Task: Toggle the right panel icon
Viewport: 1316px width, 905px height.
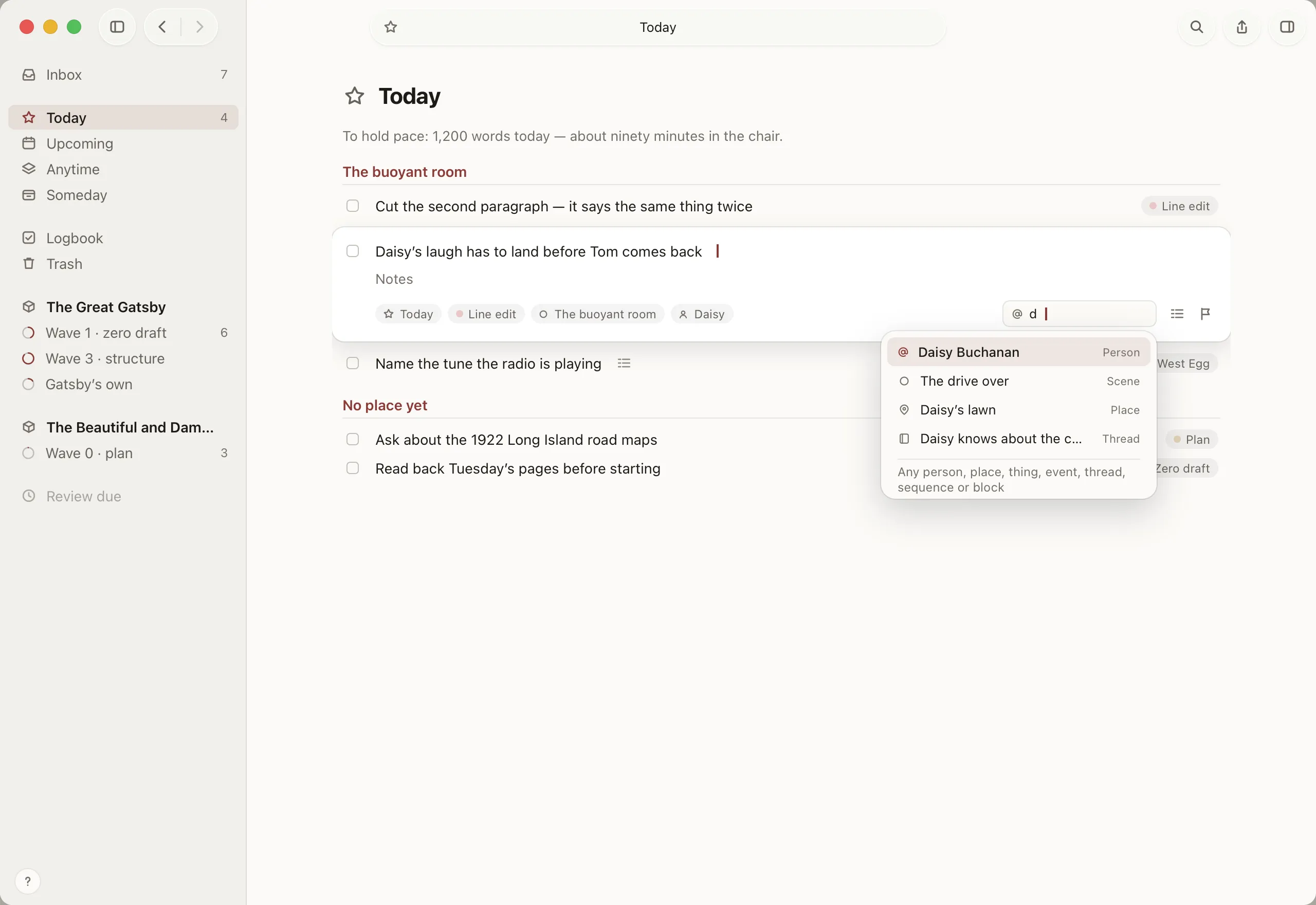Action: [x=1287, y=27]
